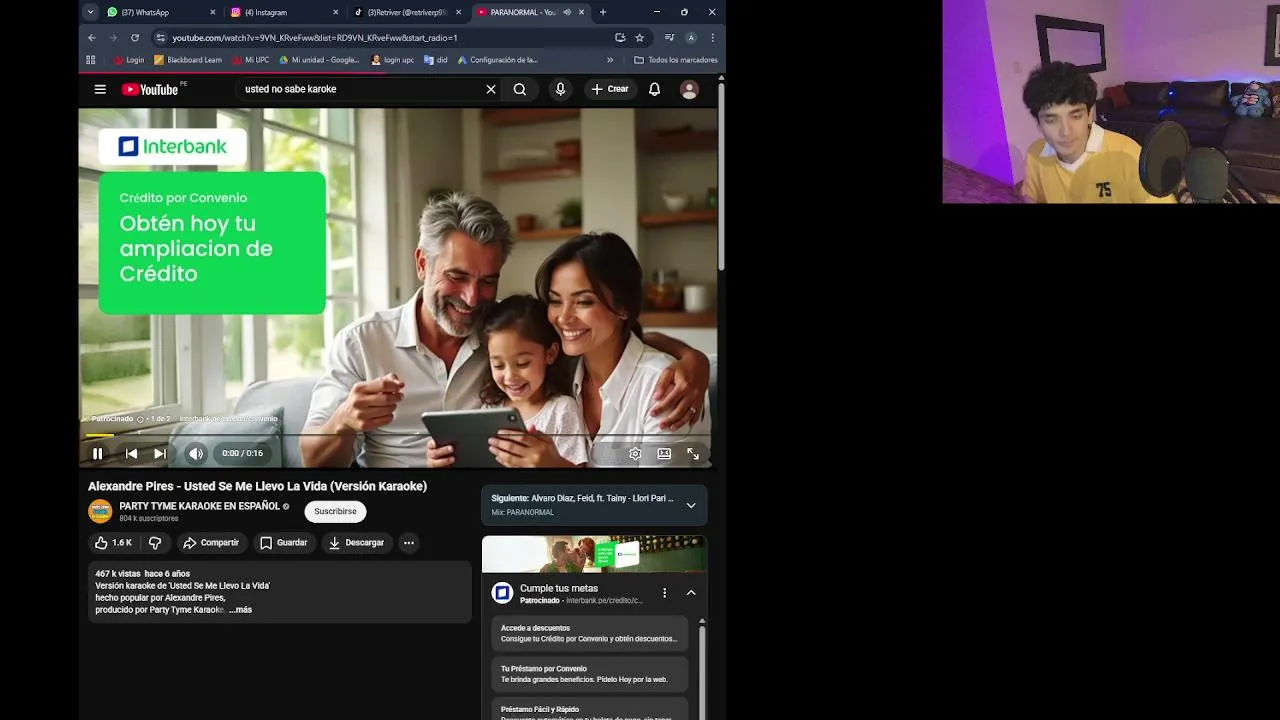
Task: Pause the playing video ad
Action: tap(97, 453)
